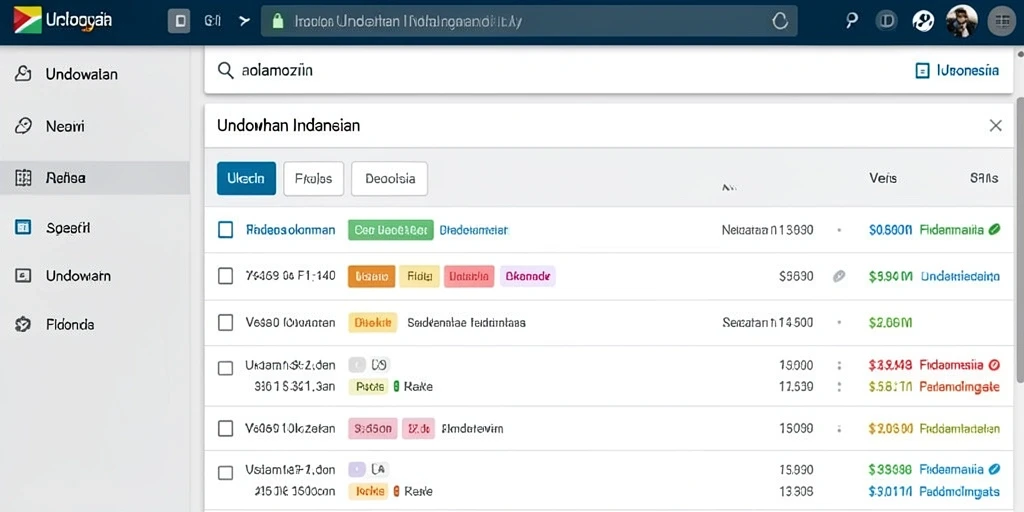Click the magnifier icon in search field
Image resolution: width=1024 pixels, height=512 pixels.
pyautogui.click(x=225, y=71)
